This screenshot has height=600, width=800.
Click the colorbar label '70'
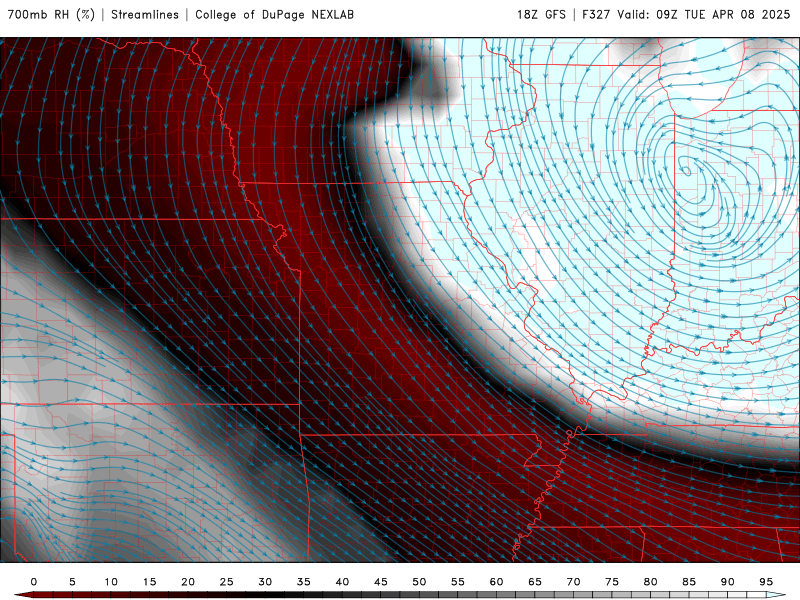point(573,582)
